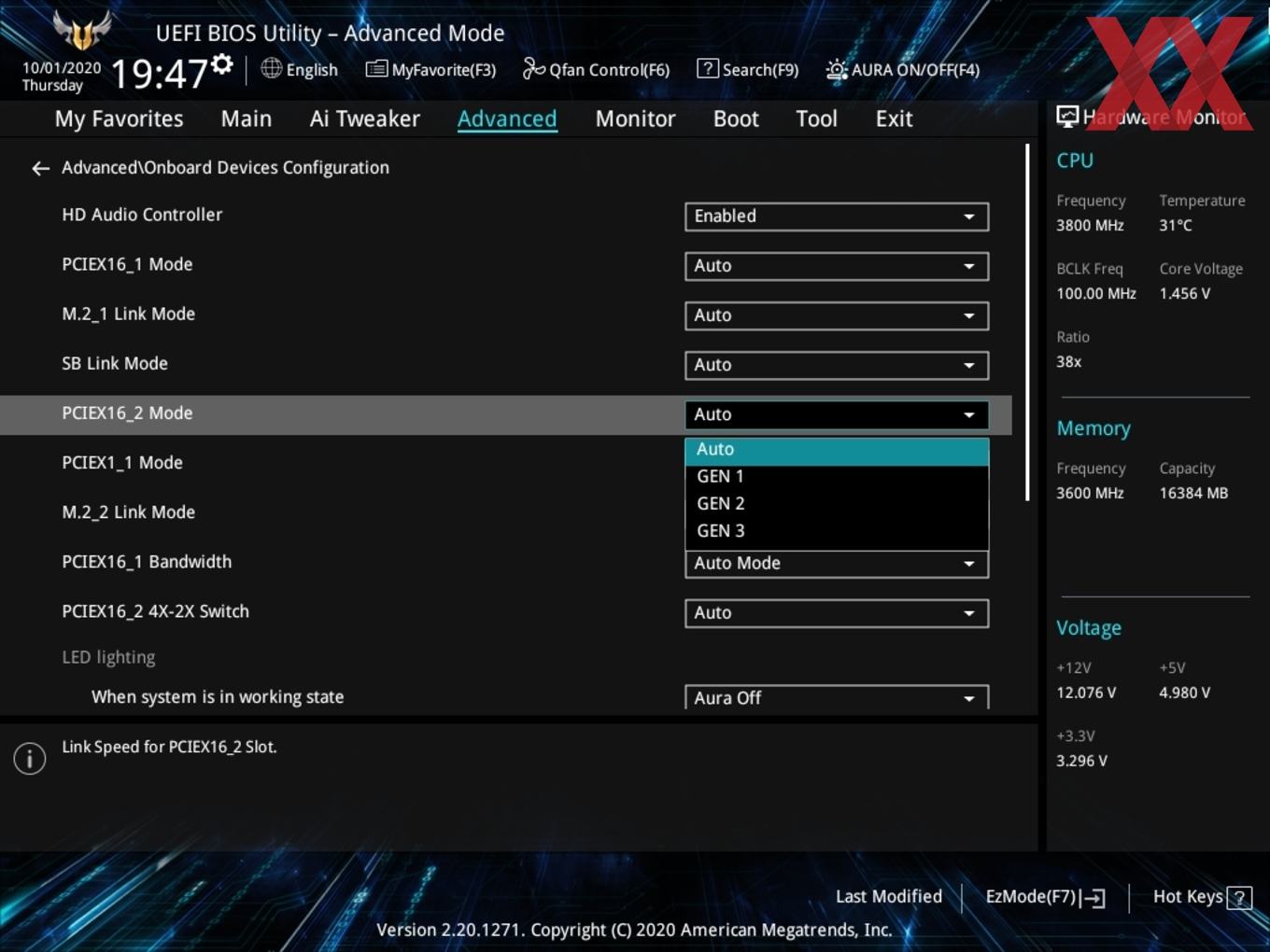Open SB Link Mode dropdown
1270x952 pixels.
tap(837, 365)
